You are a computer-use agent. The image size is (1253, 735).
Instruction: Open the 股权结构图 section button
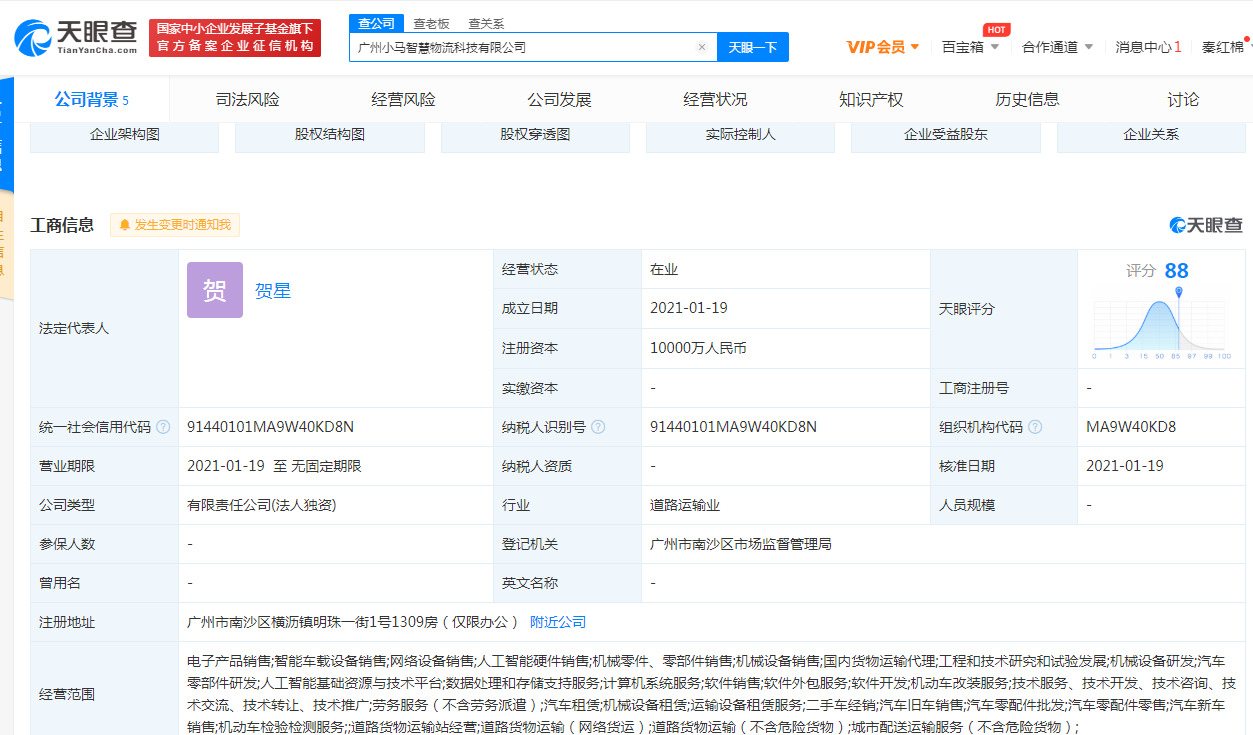[330, 135]
